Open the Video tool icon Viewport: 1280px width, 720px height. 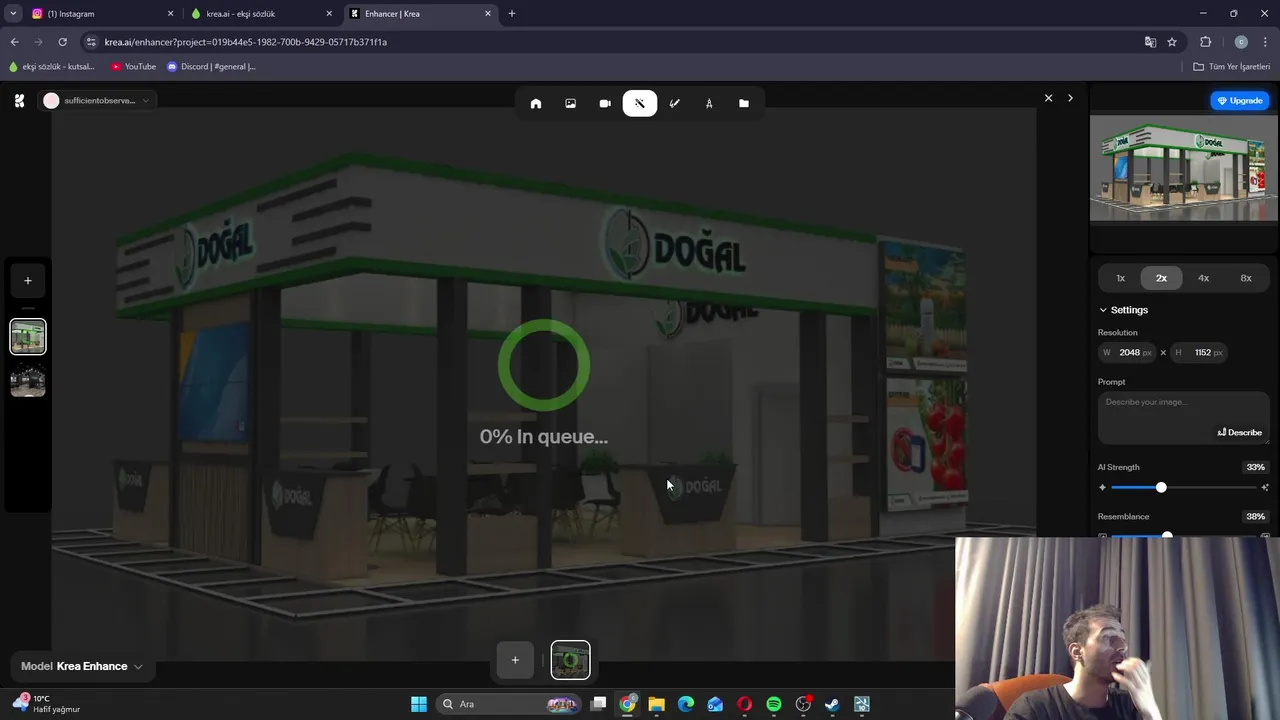pyautogui.click(x=605, y=103)
